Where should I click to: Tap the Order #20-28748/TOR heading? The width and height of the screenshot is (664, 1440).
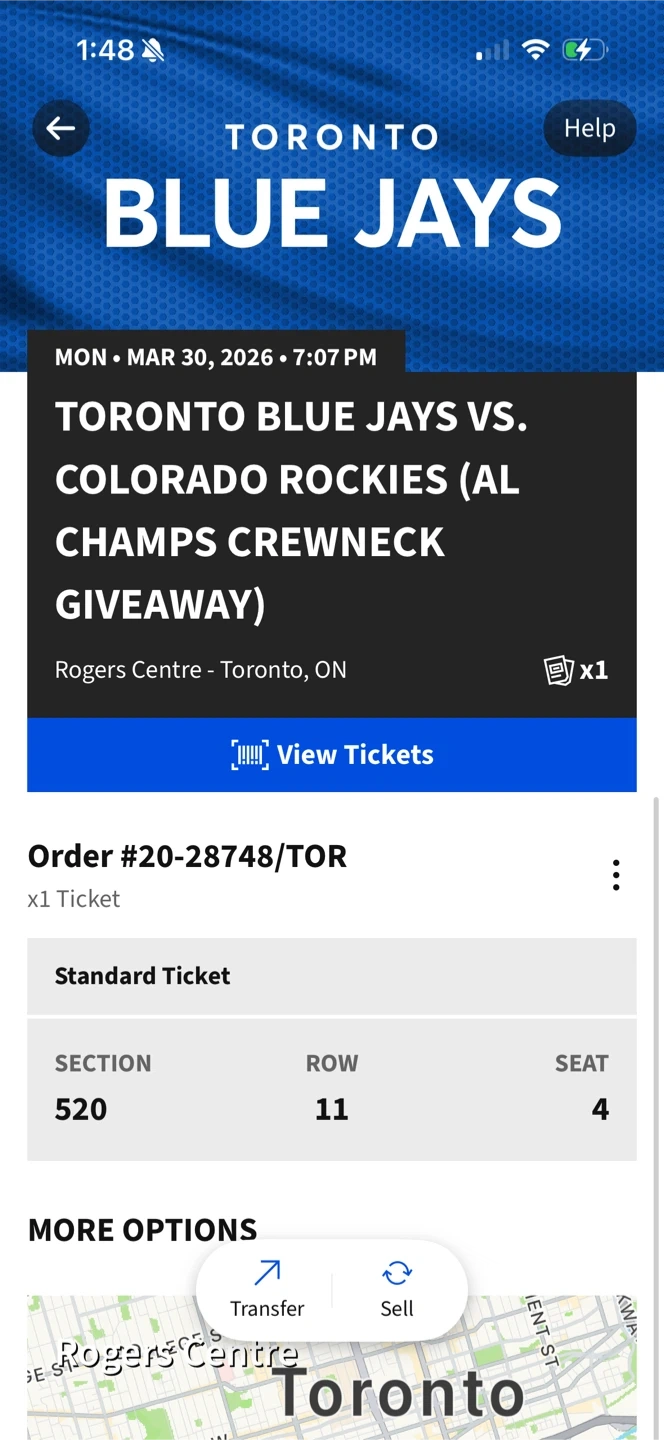click(188, 856)
